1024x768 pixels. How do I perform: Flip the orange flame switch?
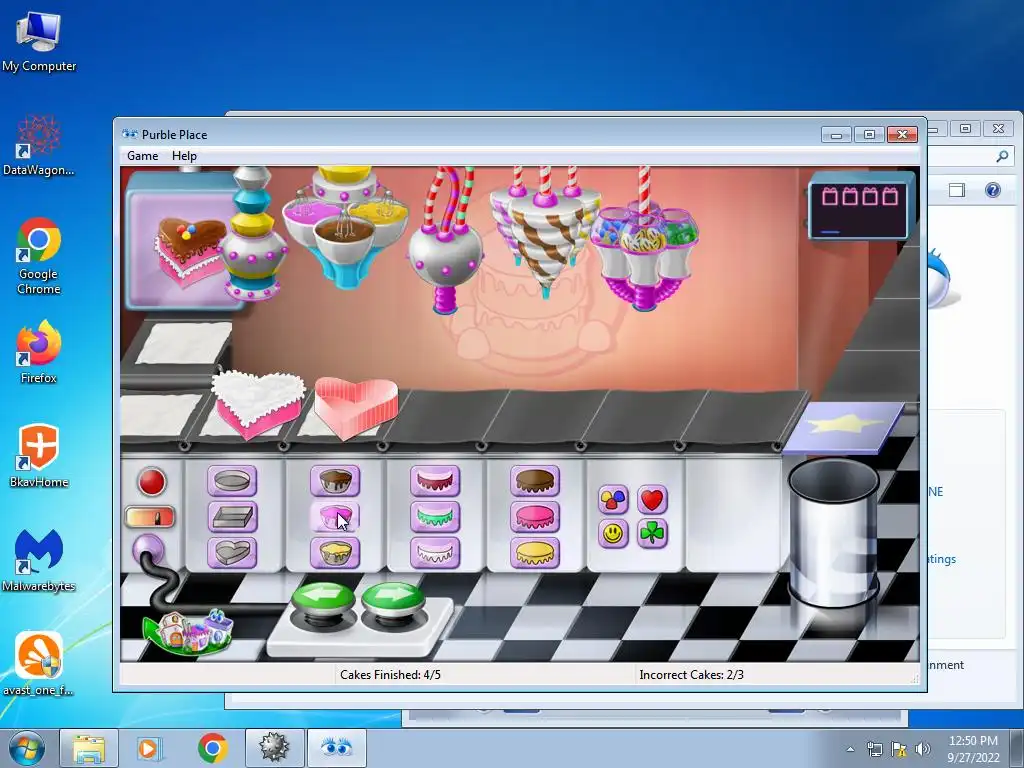point(150,517)
